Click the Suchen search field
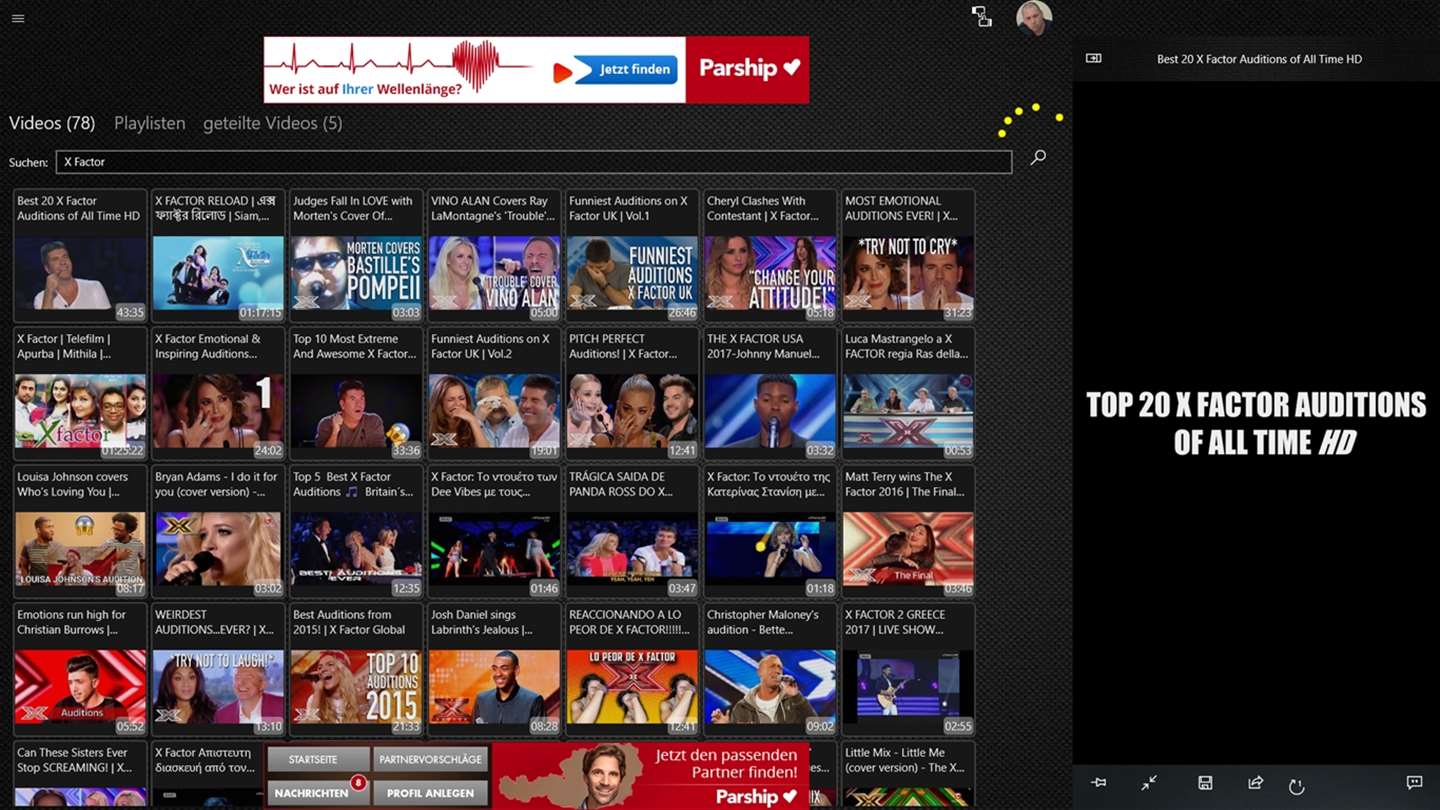This screenshot has width=1440, height=810. click(534, 162)
